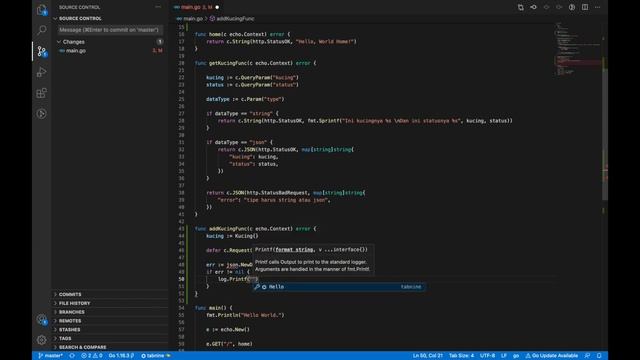
Task: Open the Extensions view
Action: pyautogui.click(x=42, y=93)
